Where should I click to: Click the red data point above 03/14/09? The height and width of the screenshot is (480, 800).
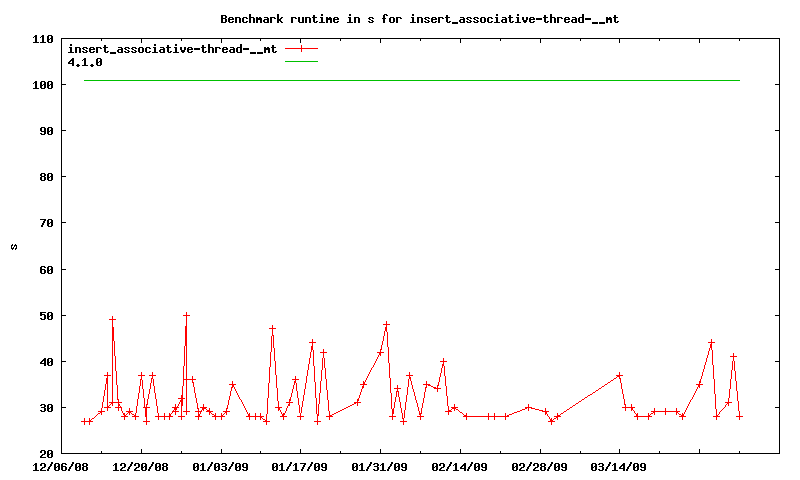(620, 375)
